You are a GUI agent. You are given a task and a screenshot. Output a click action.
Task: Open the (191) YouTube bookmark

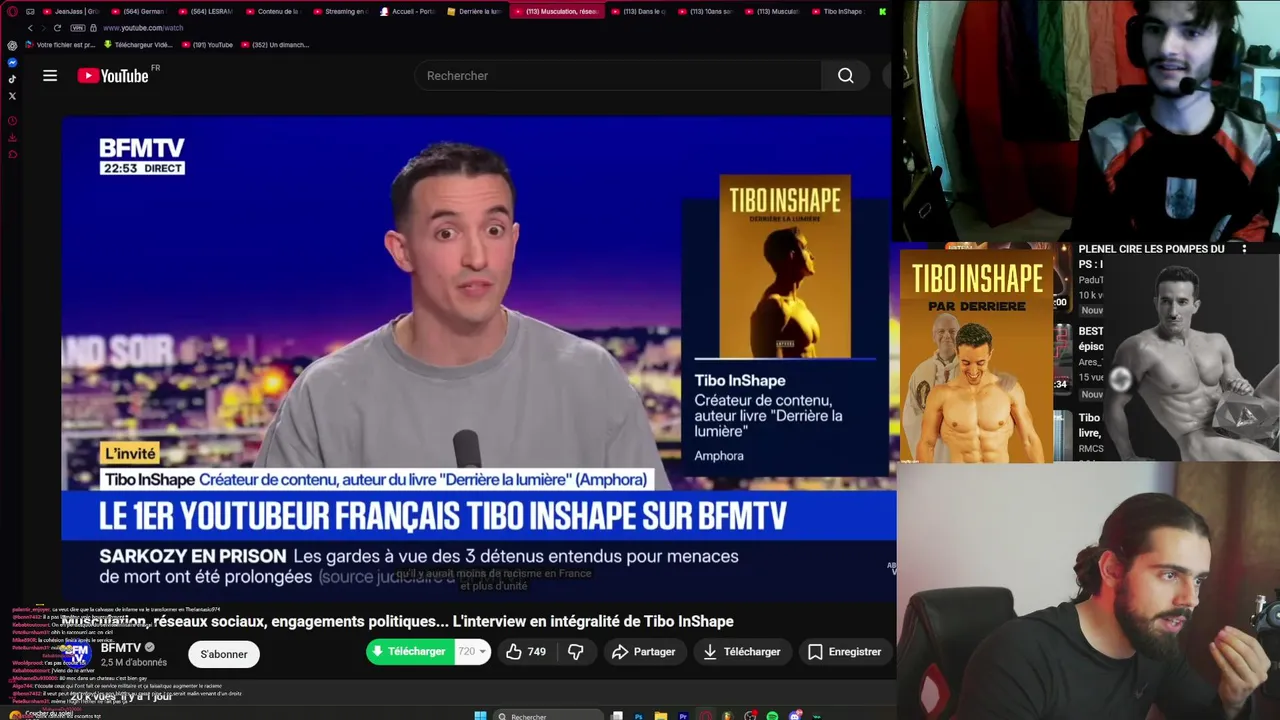coord(207,45)
